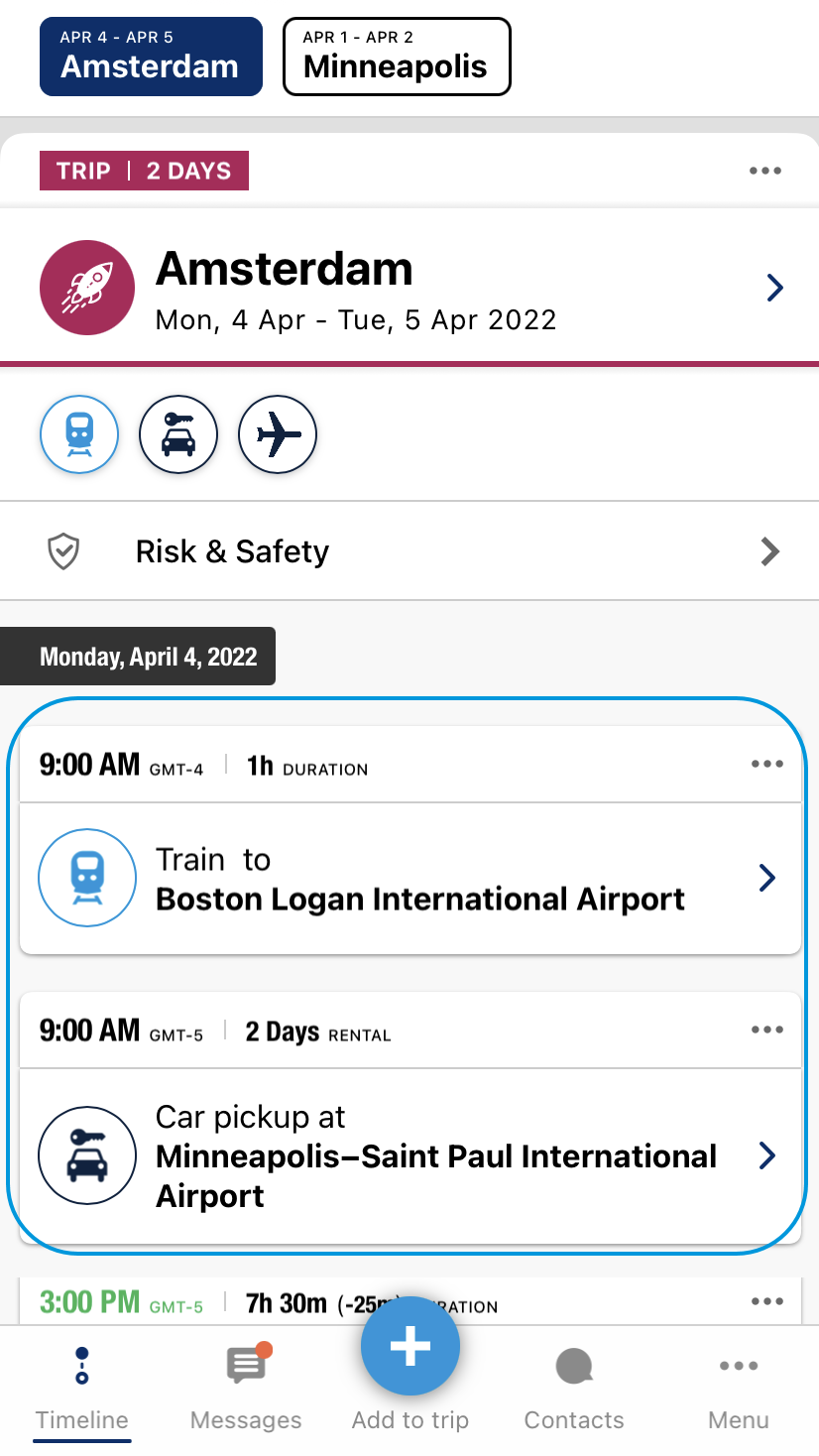Tap the car key icon in pickup card
Screen dimensions: 819x1456
(87, 1155)
